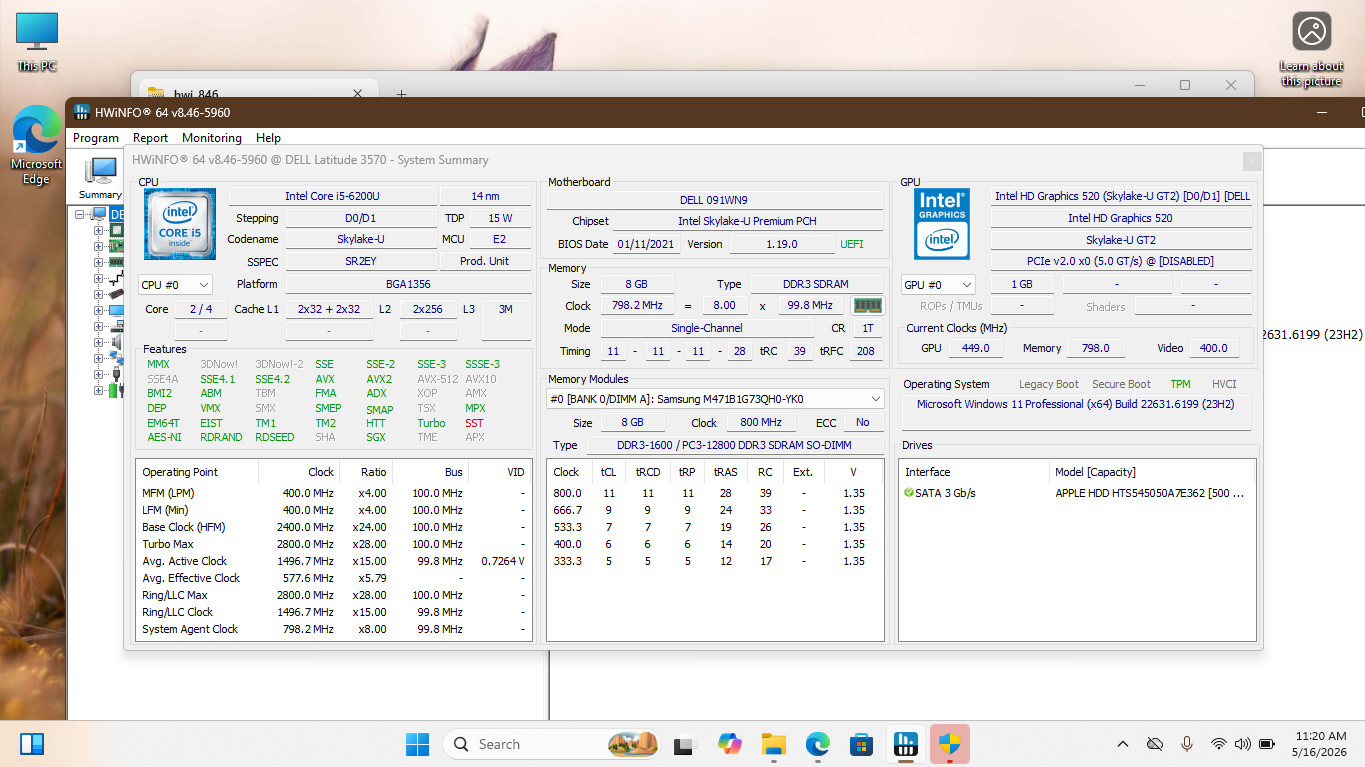
Task: Expand the monitor node in the tree
Action: pos(98,310)
